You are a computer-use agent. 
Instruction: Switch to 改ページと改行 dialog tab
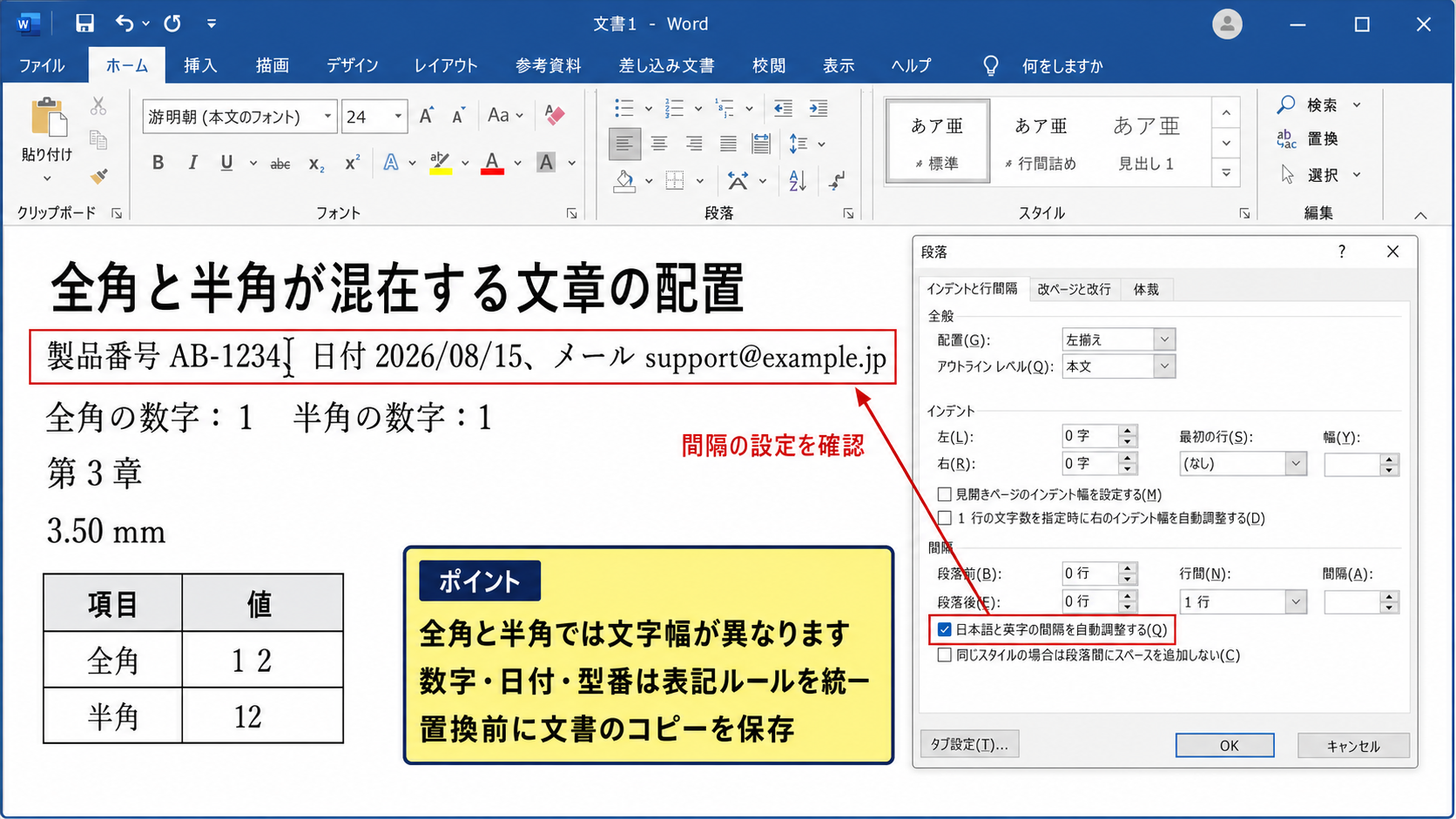click(x=1074, y=290)
